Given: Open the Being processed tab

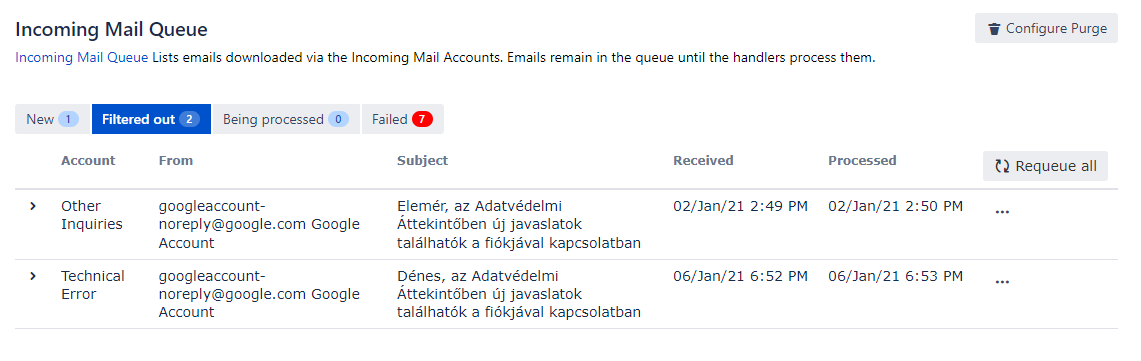Looking at the screenshot, I should click(286, 119).
